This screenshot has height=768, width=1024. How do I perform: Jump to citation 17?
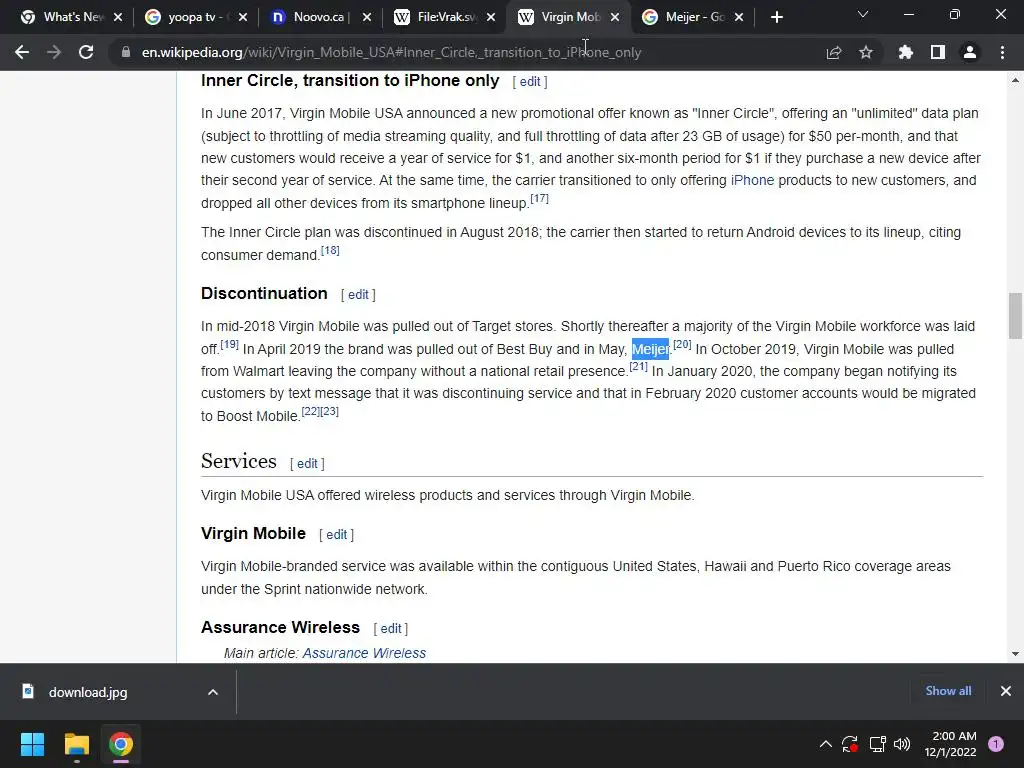pyautogui.click(x=539, y=198)
